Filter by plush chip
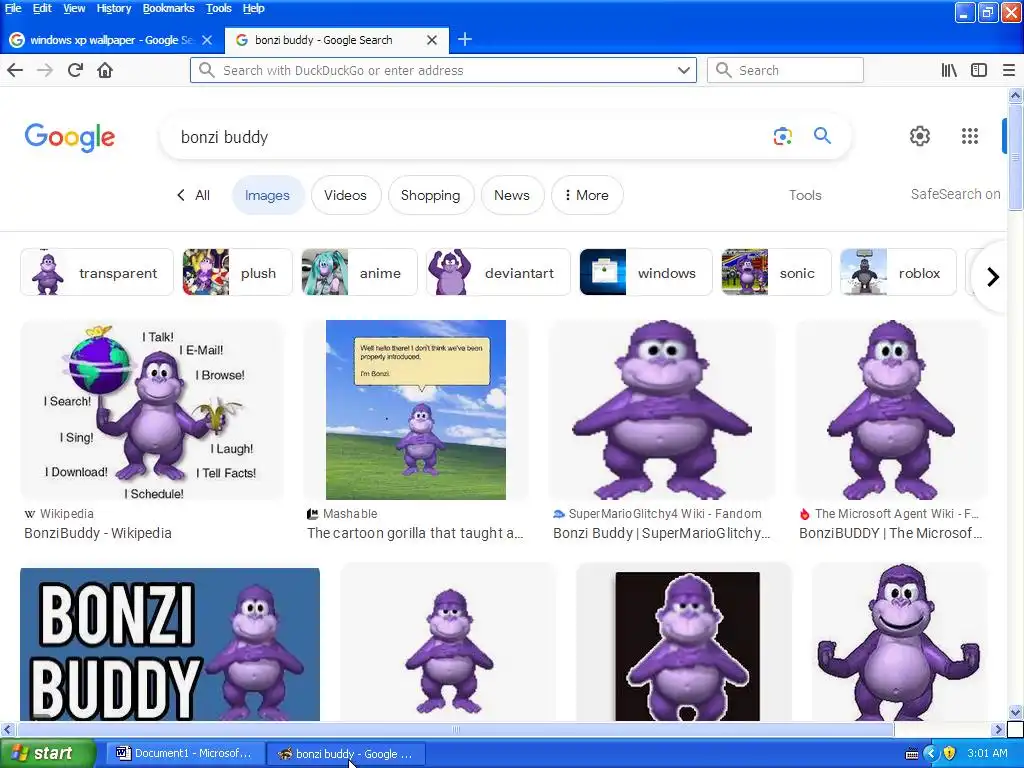The height and width of the screenshot is (768, 1024). [x=237, y=272]
